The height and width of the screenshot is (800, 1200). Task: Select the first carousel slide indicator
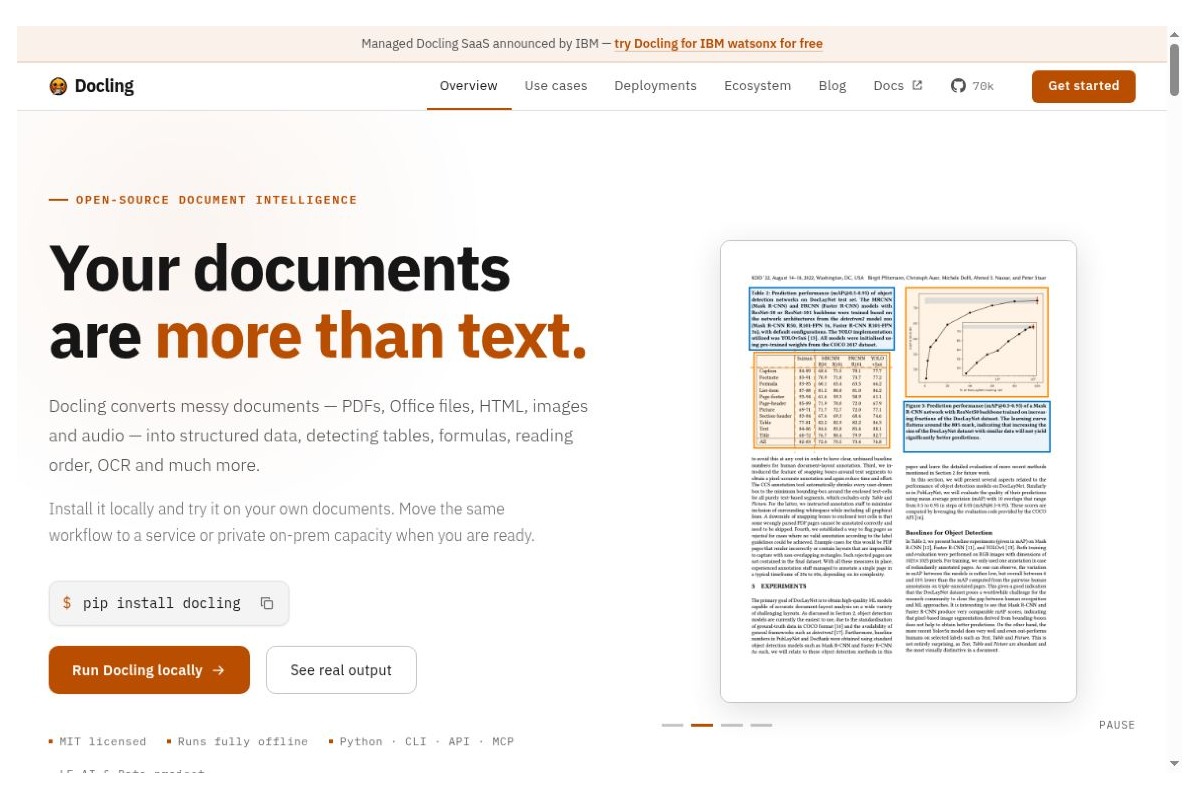click(x=673, y=725)
